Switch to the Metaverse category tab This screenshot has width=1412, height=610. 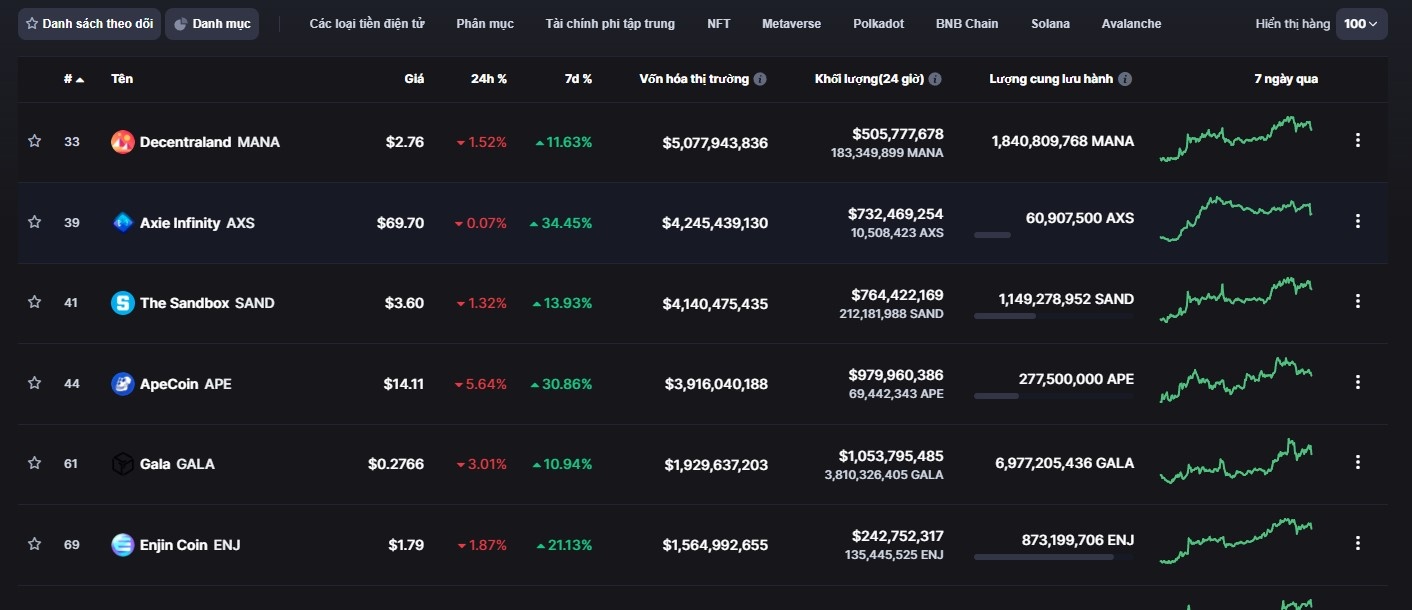791,23
